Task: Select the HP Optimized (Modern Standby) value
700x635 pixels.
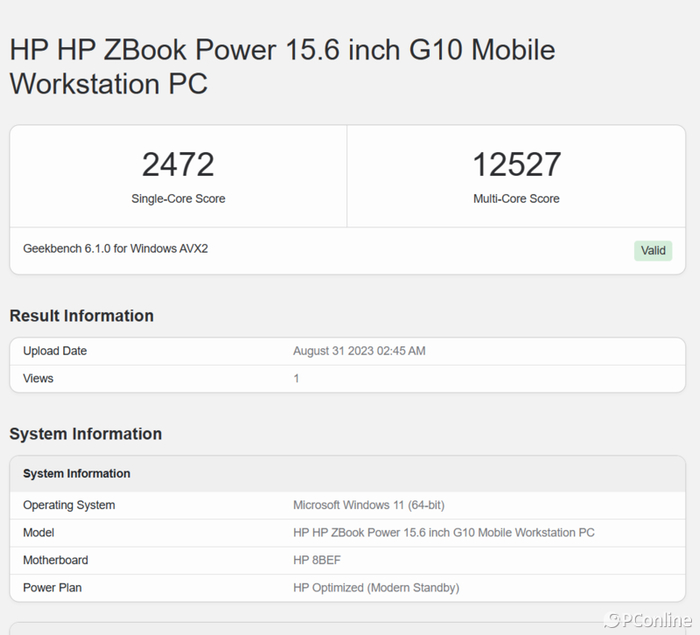Action: 376,588
